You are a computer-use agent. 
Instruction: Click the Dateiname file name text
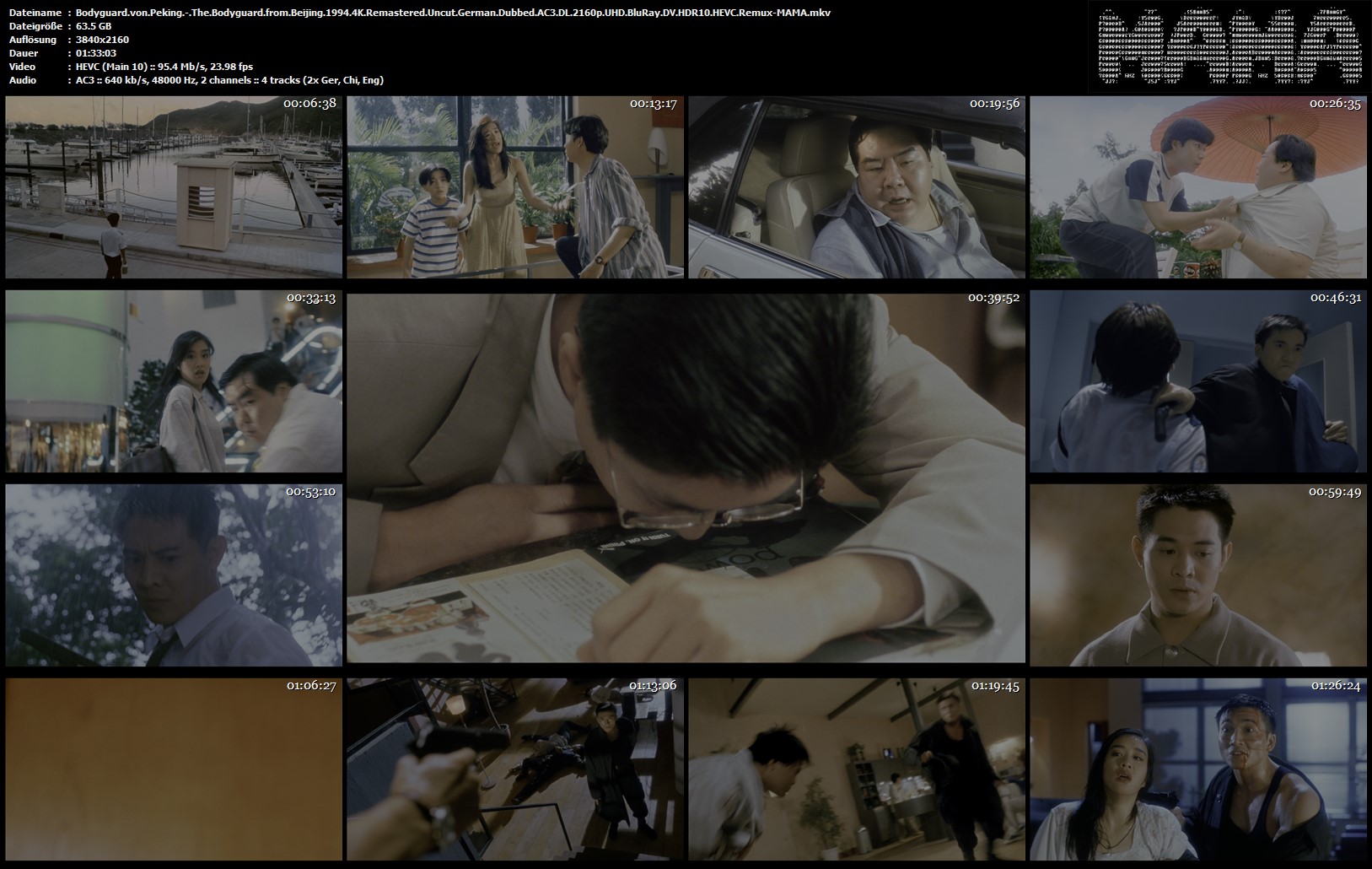click(453, 13)
